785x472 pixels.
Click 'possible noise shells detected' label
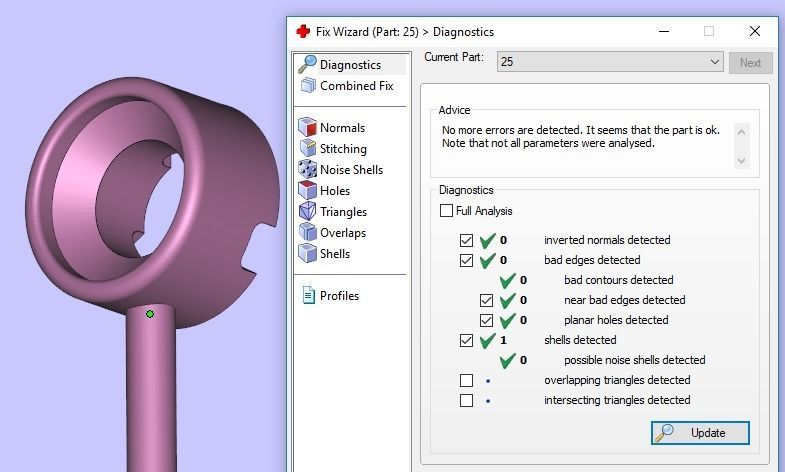tap(634, 360)
